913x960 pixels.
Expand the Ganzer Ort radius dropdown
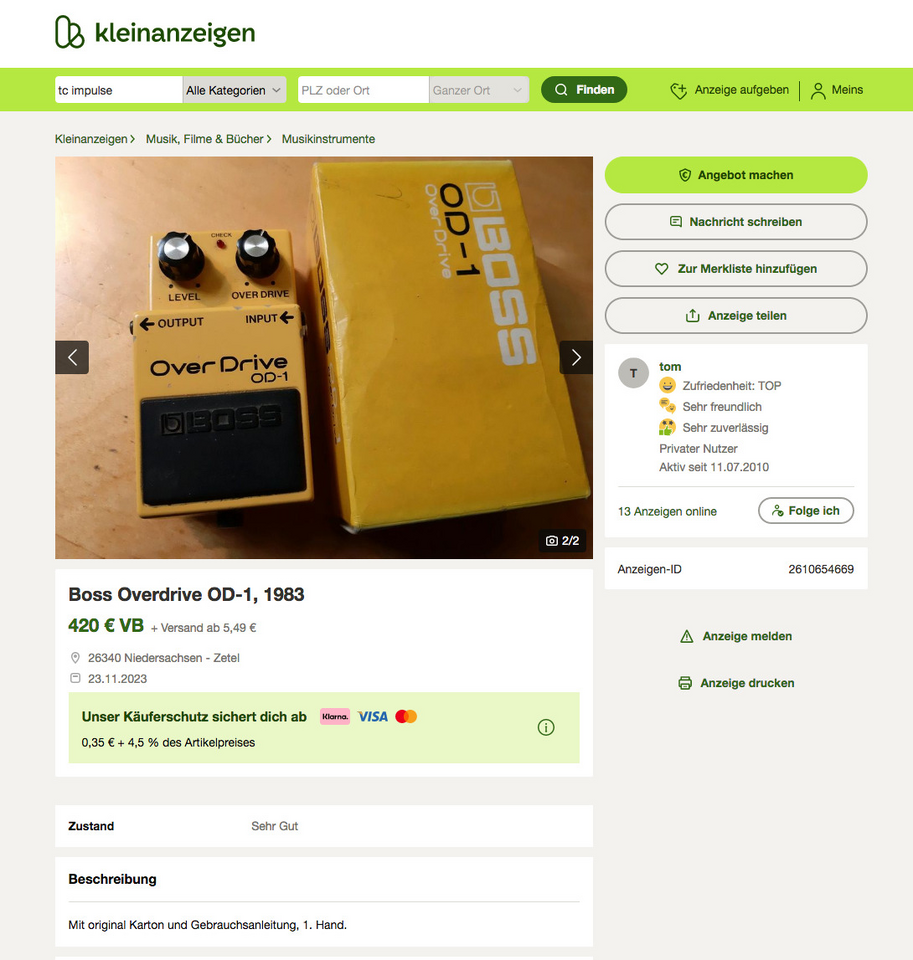pos(479,90)
